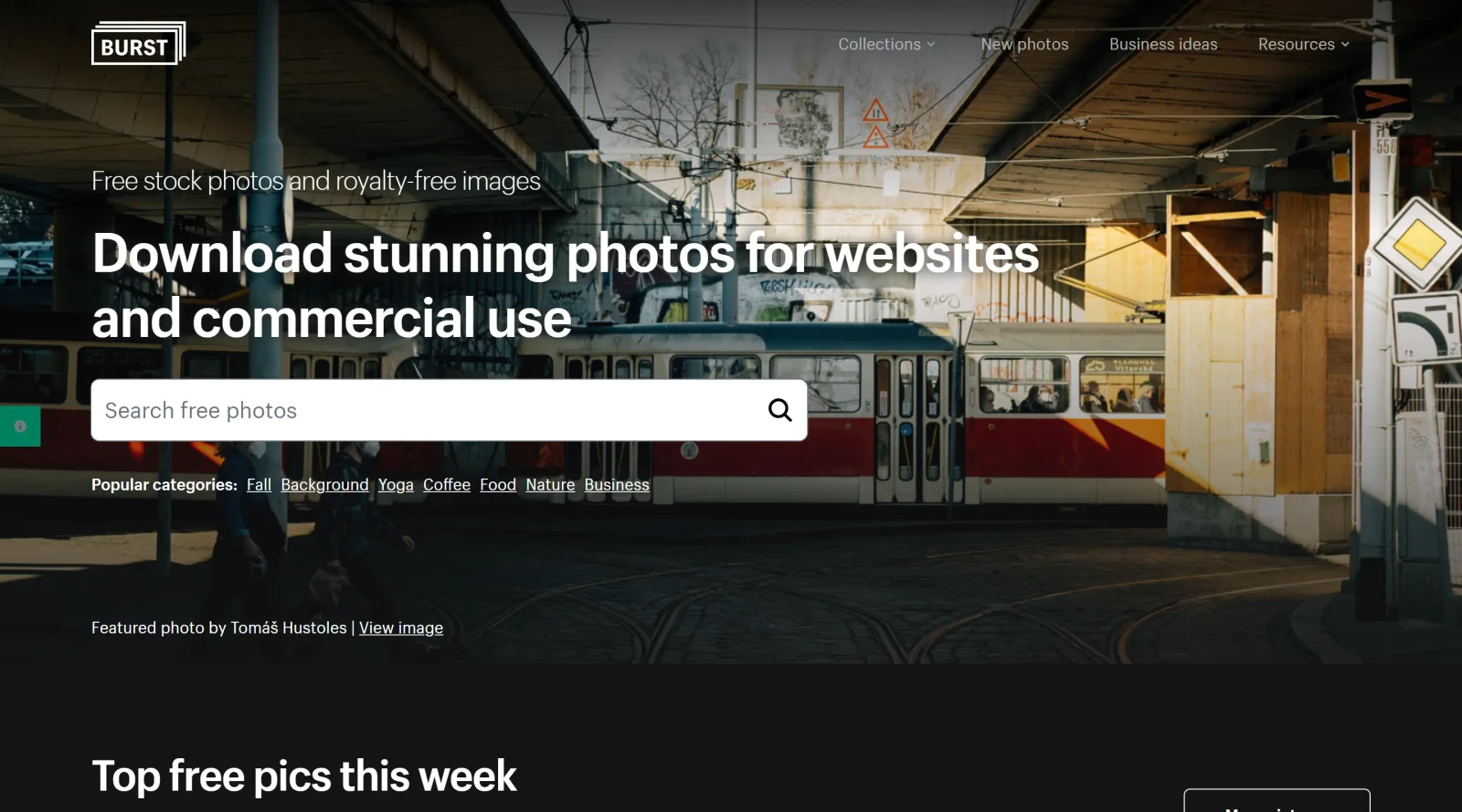The width and height of the screenshot is (1462, 812).
Task: Expand the Resources dropdown chevron
Action: pyautogui.click(x=1345, y=44)
